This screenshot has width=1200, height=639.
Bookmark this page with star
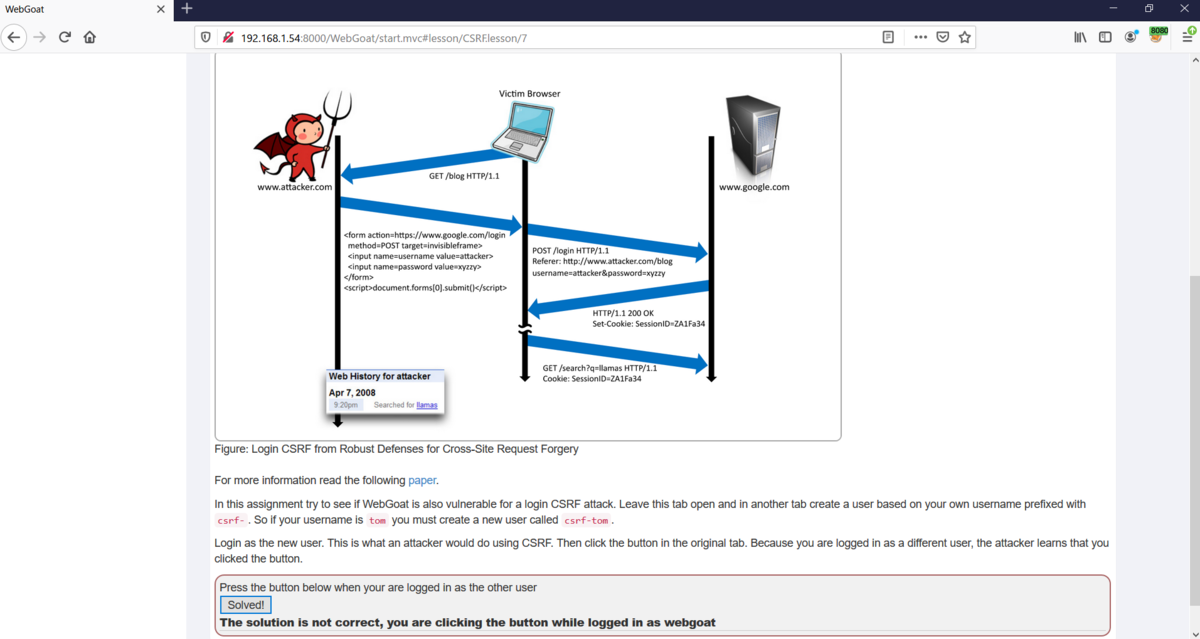pos(965,37)
